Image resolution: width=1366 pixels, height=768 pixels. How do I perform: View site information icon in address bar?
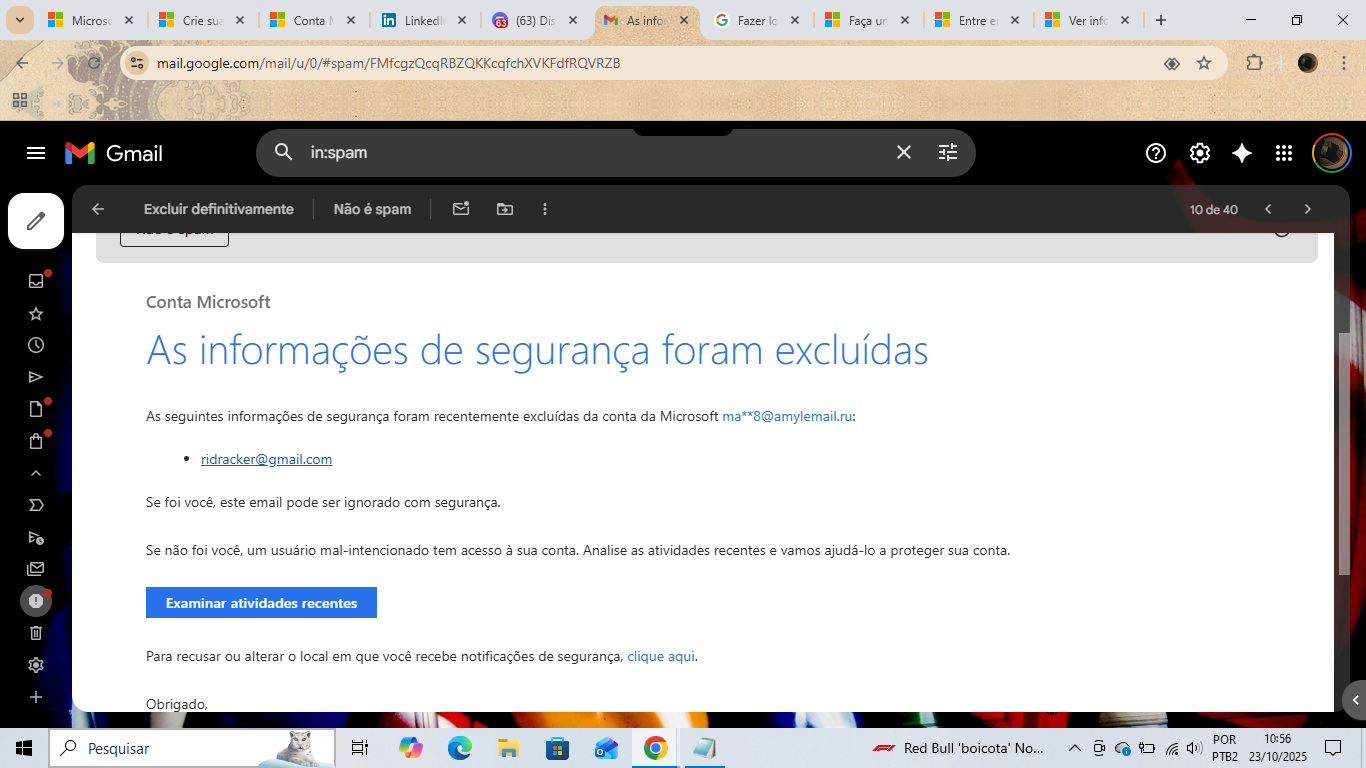pos(138,63)
